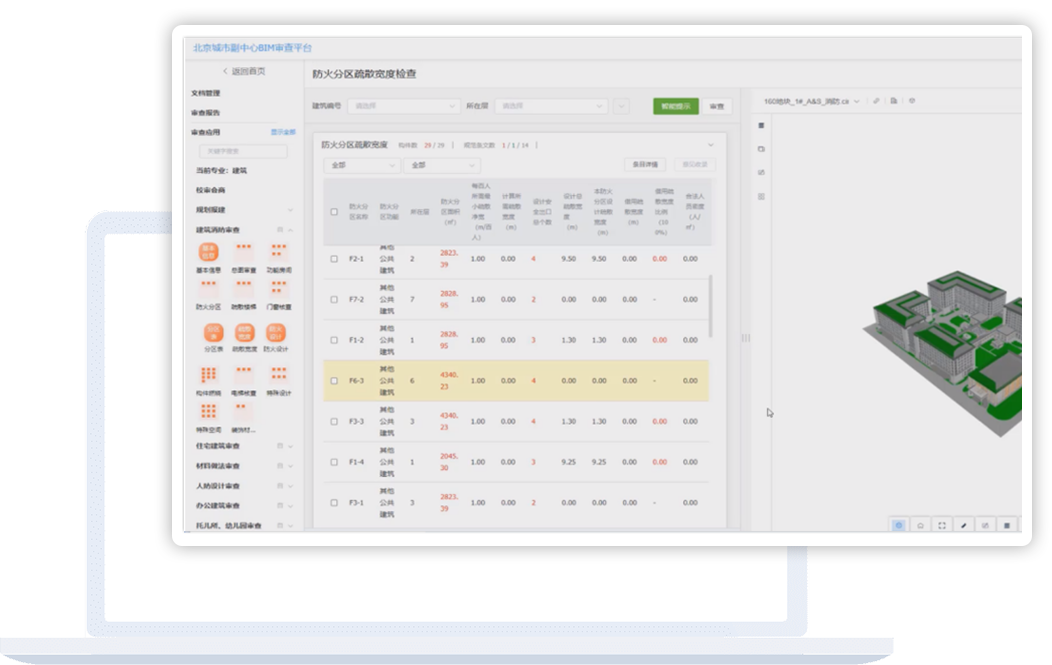Check the box for row F6-3
Screen dimensions: 1052x665
point(334,381)
